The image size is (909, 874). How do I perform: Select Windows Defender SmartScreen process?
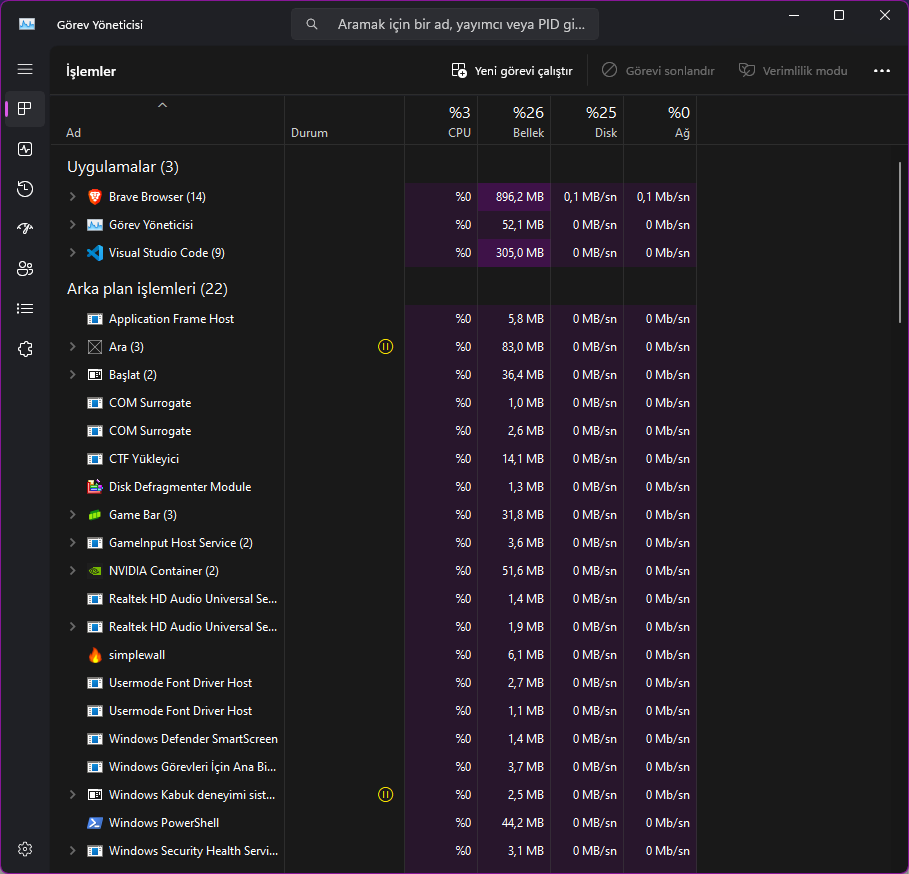374,739
